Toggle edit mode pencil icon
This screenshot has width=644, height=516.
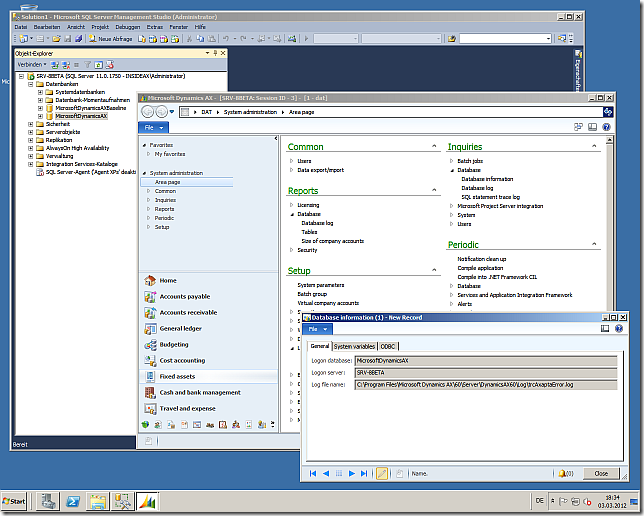[382, 474]
